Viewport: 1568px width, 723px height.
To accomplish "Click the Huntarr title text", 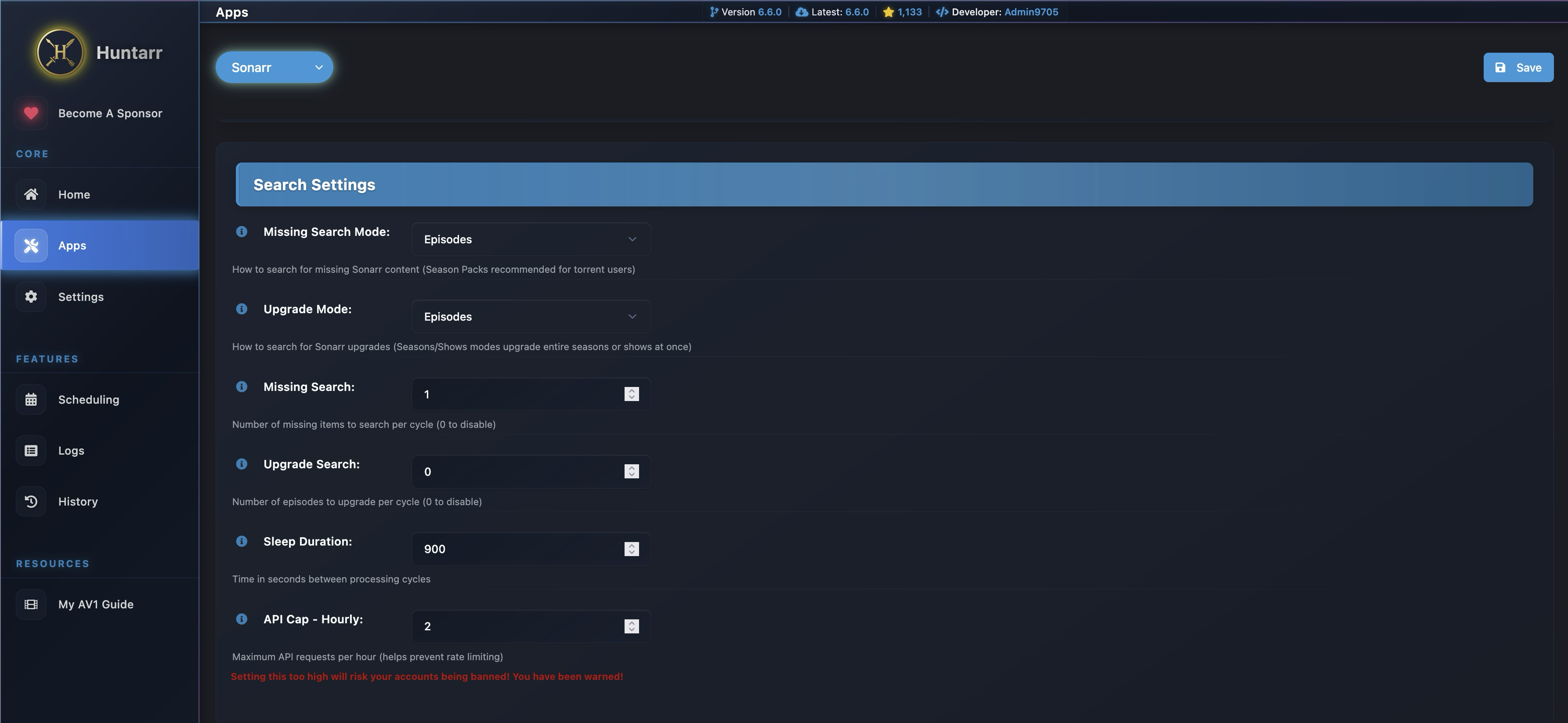I will pyautogui.click(x=129, y=52).
